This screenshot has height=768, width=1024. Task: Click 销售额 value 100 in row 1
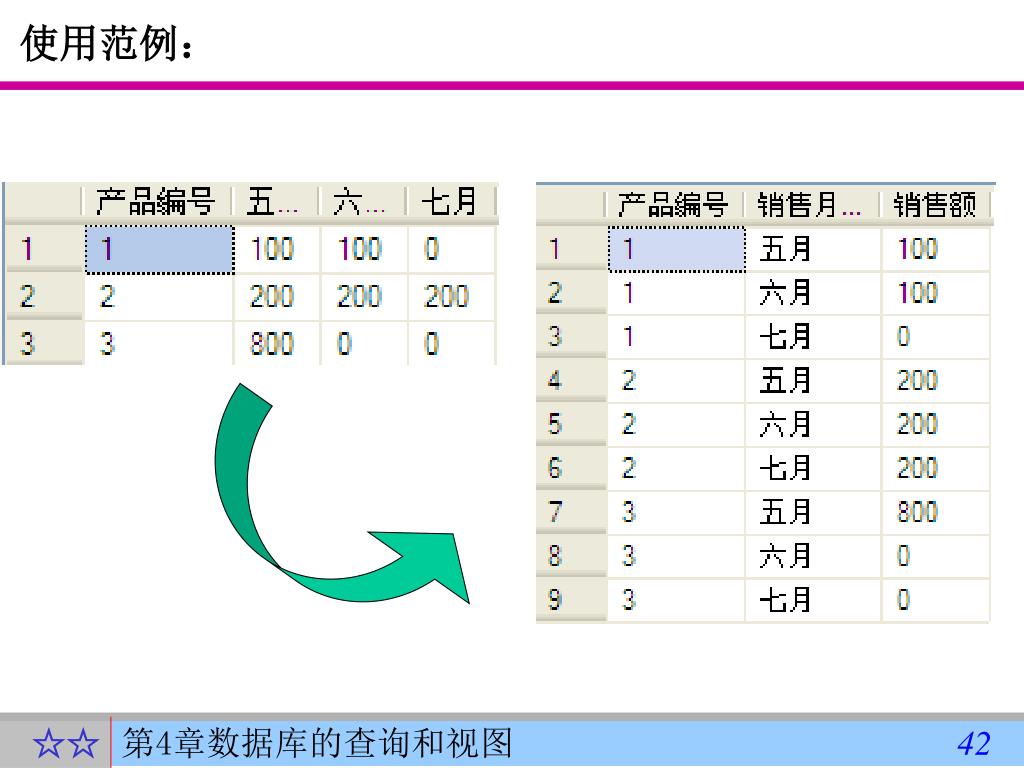[936, 249]
